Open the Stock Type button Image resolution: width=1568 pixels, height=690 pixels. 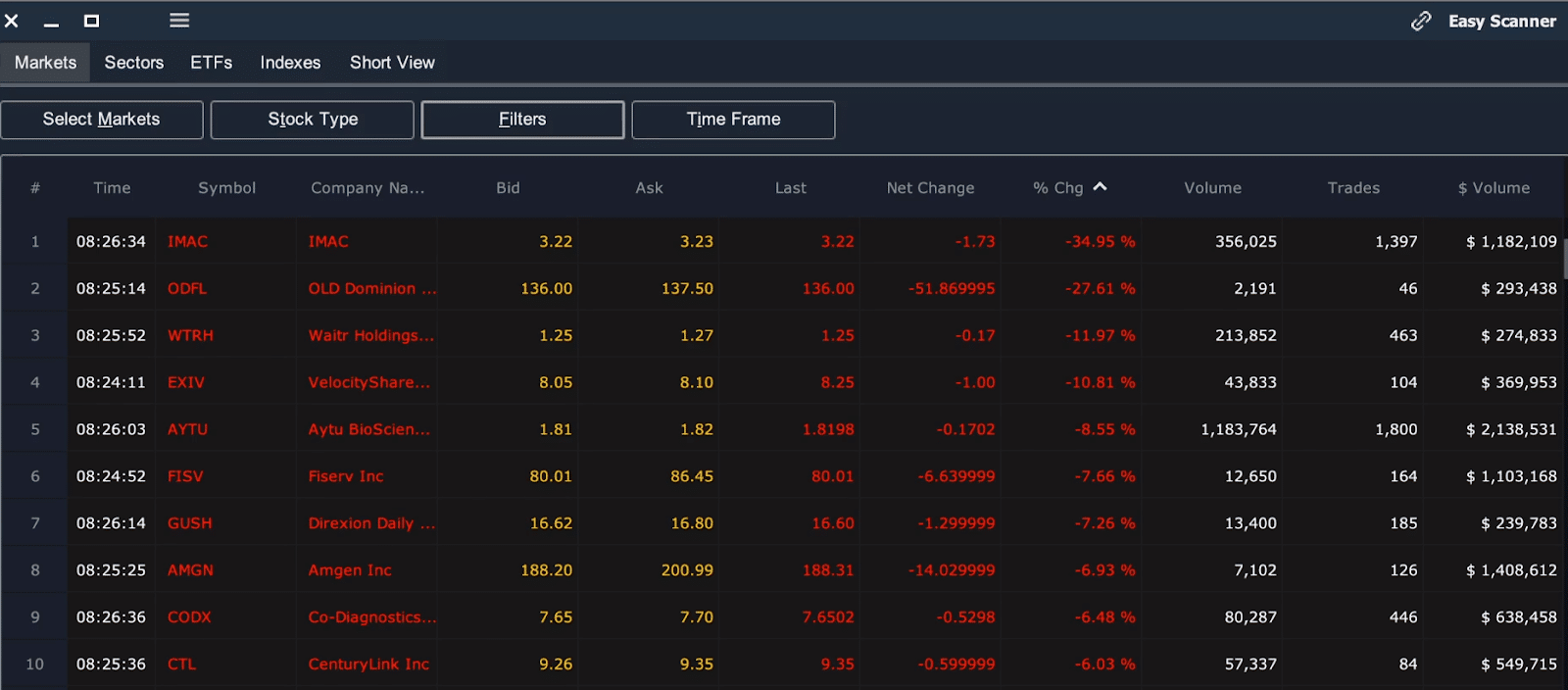[x=313, y=120]
